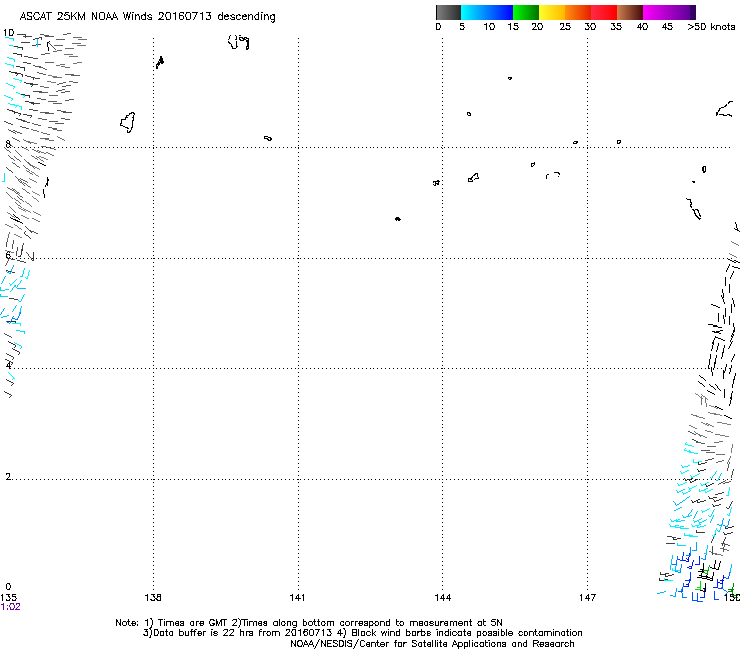Pick the blue 10-15 knots color band
This screenshot has width=740, height=650.
tap(500, 12)
